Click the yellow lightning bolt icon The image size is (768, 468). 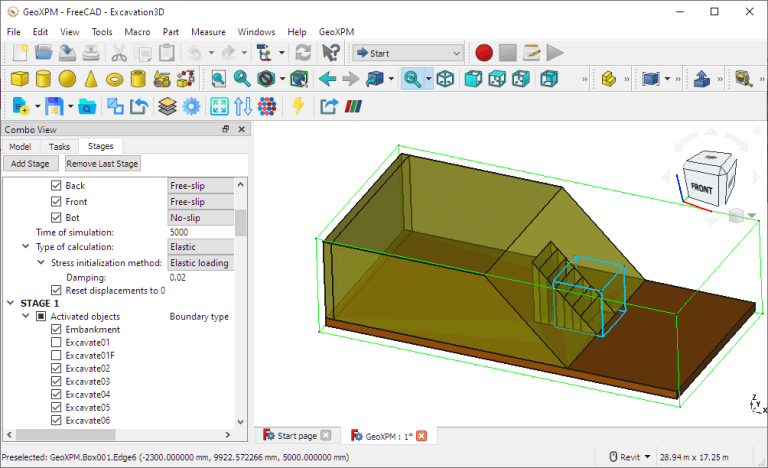pos(297,105)
